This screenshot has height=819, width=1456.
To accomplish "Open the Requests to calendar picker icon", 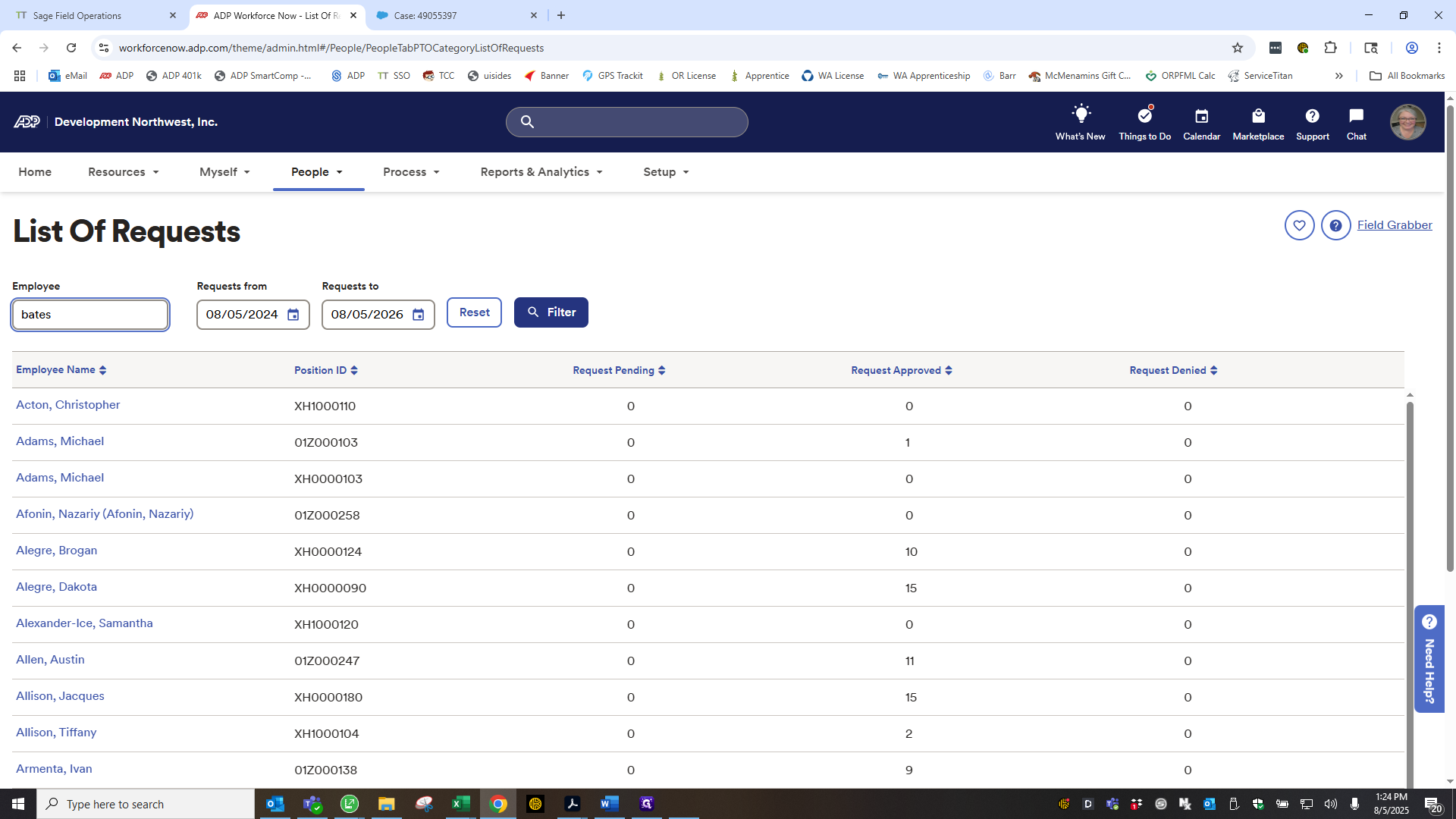I will pos(418,315).
